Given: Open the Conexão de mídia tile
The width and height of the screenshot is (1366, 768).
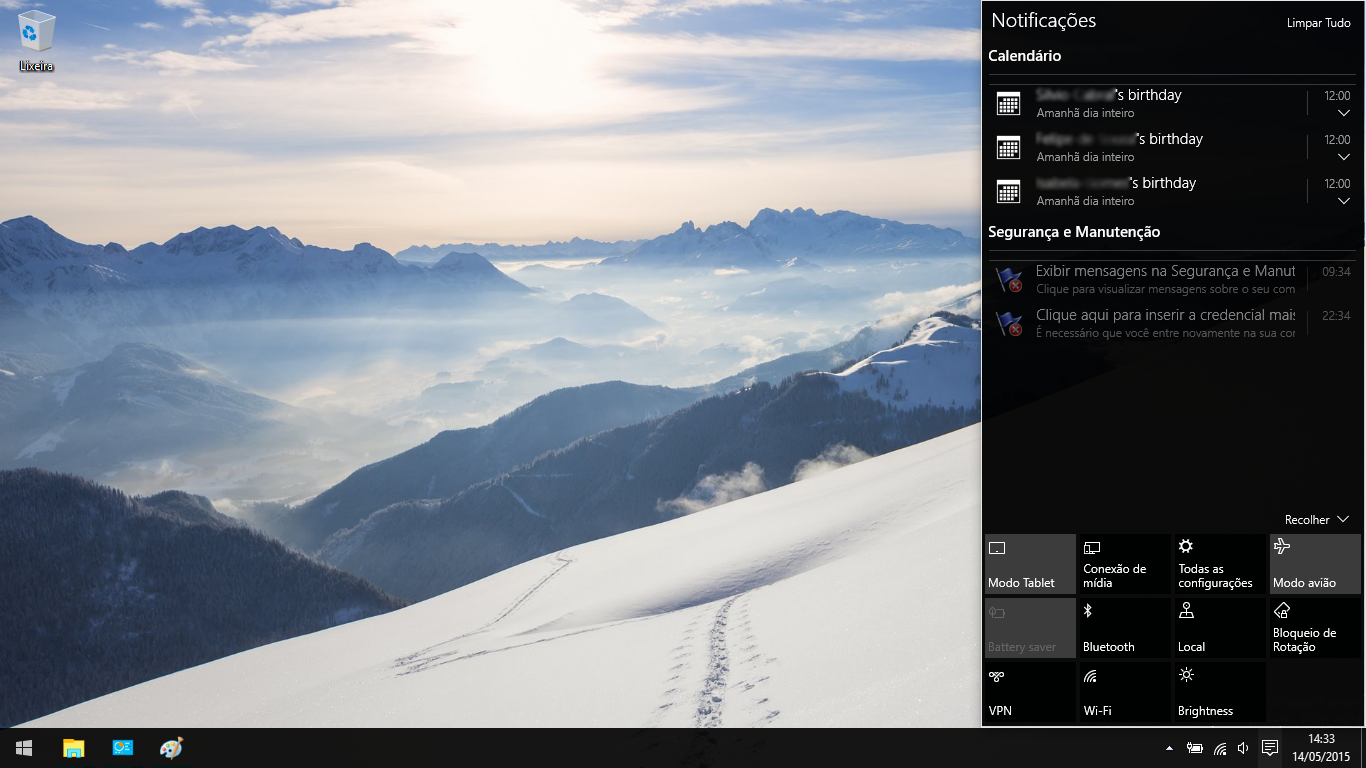Looking at the screenshot, I should click(1125, 564).
